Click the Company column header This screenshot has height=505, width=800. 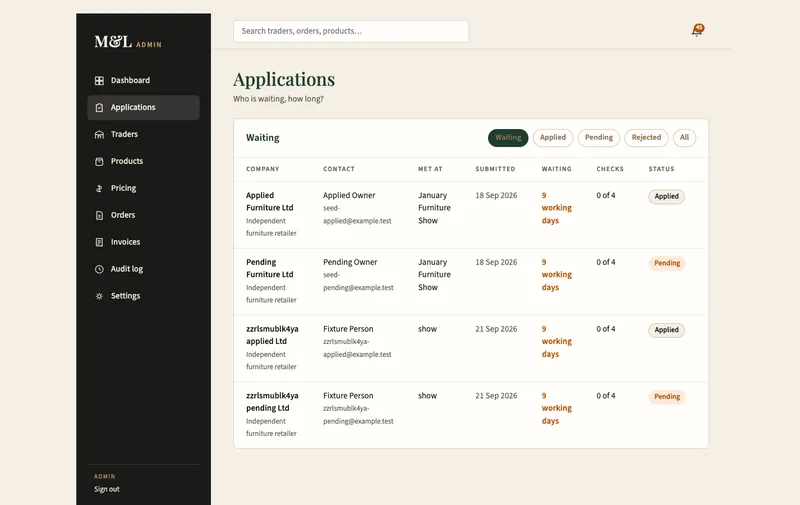[263, 169]
